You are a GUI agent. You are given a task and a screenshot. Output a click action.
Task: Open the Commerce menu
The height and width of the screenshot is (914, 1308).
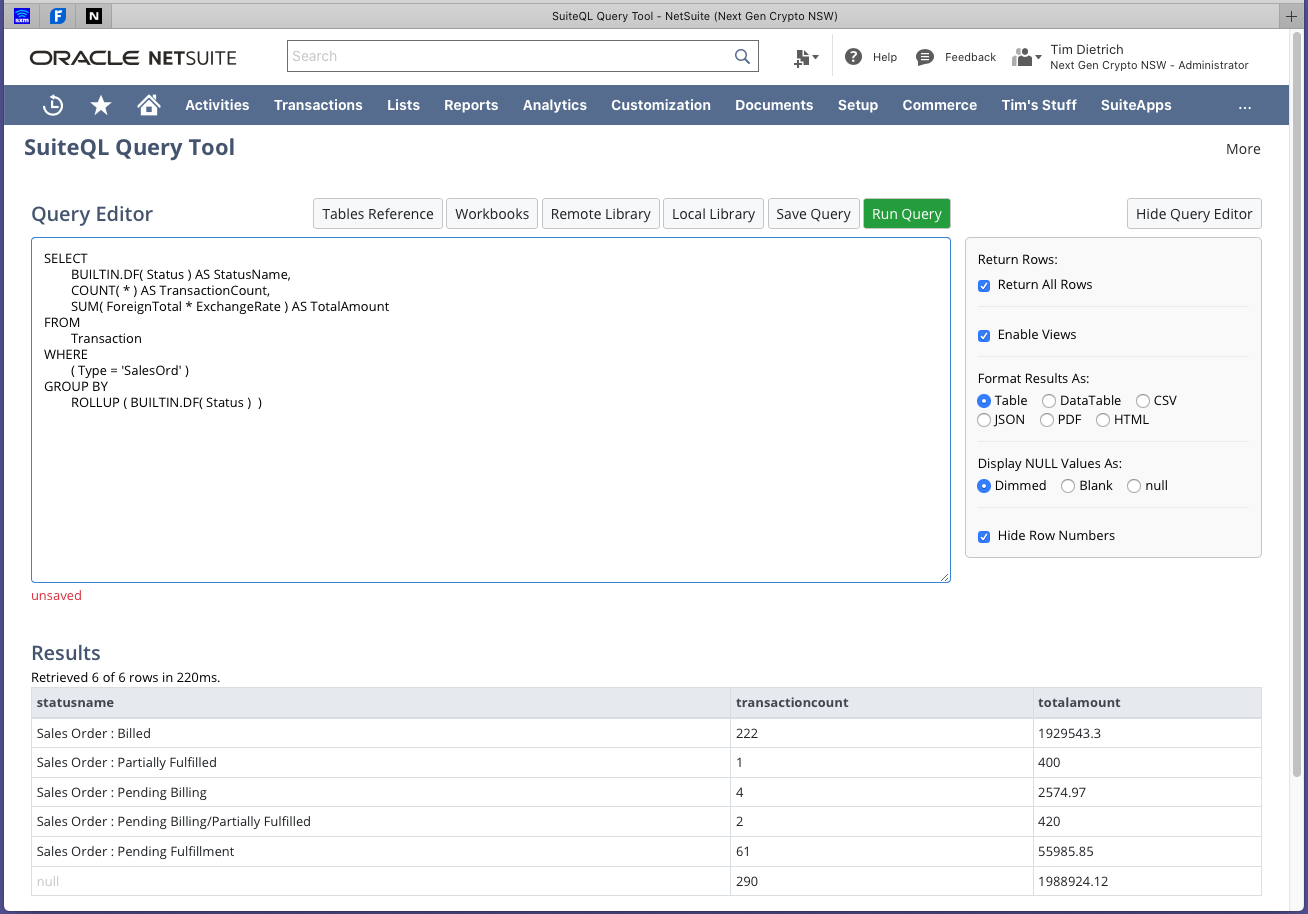point(940,105)
